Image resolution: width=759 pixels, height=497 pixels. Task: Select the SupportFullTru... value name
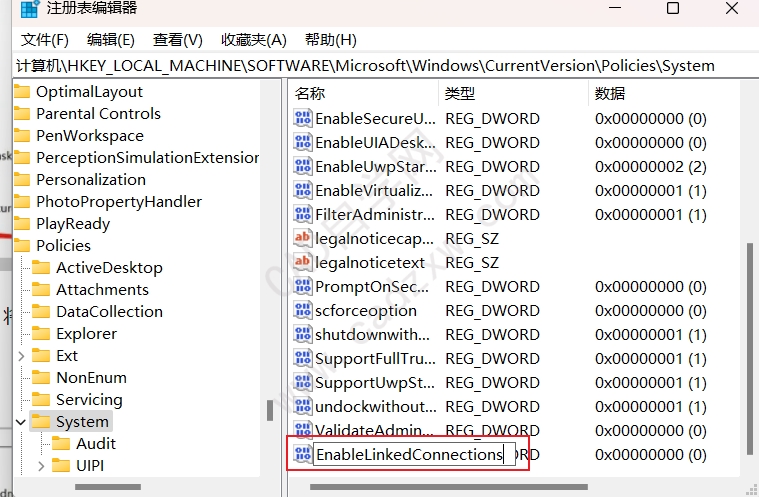pos(375,359)
